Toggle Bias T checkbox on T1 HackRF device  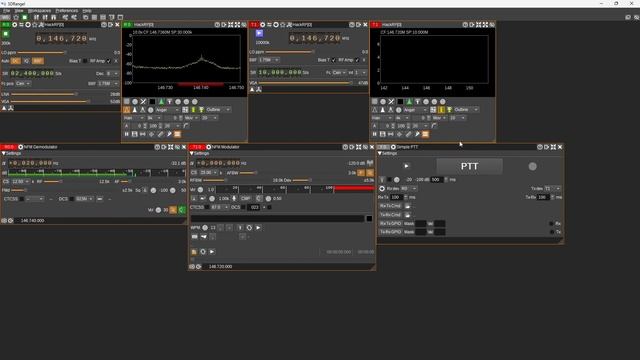(333, 60)
